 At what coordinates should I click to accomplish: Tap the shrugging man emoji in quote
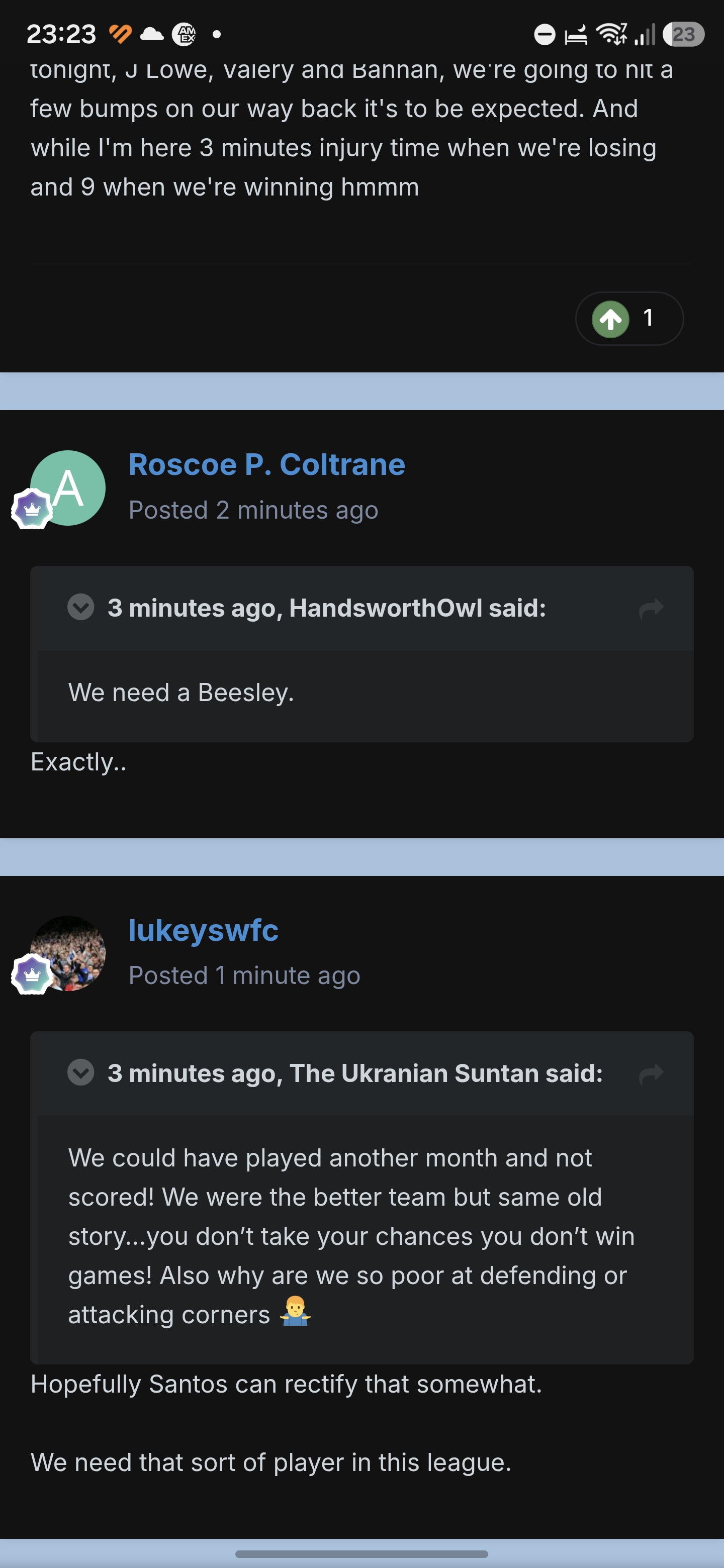click(x=295, y=1312)
